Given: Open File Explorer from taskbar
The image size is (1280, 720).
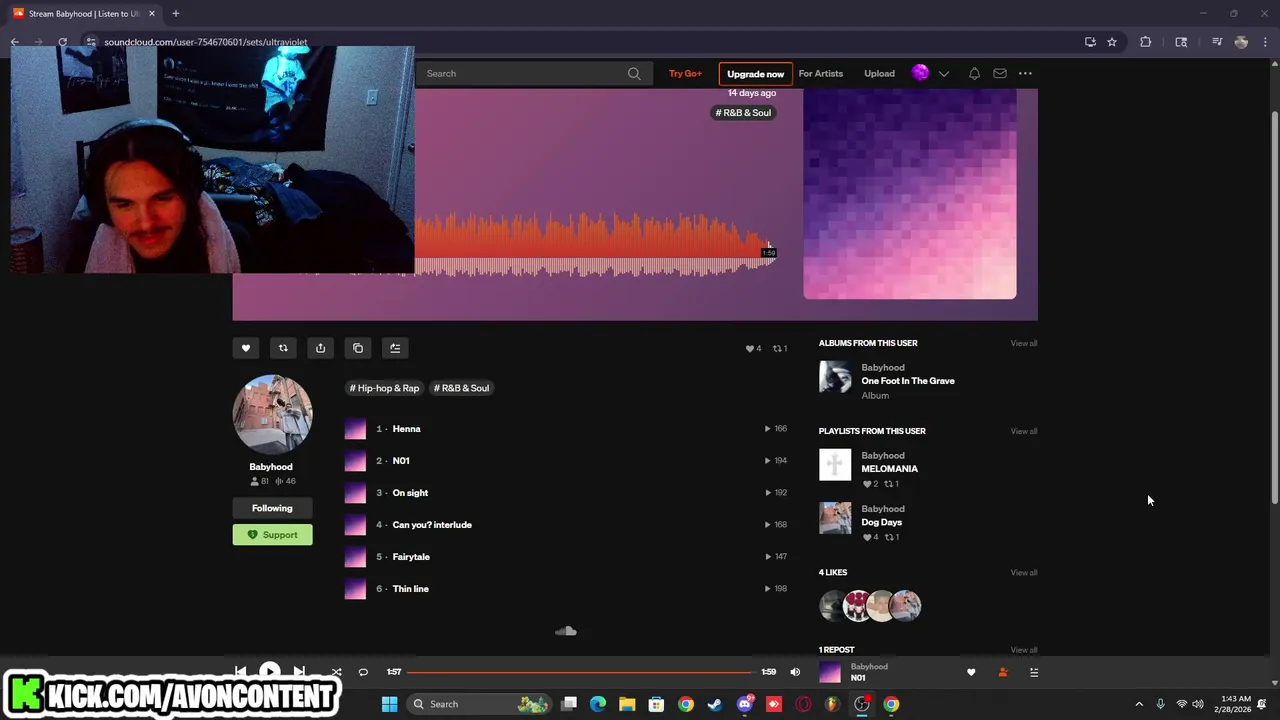Looking at the screenshot, I should [x=627, y=704].
